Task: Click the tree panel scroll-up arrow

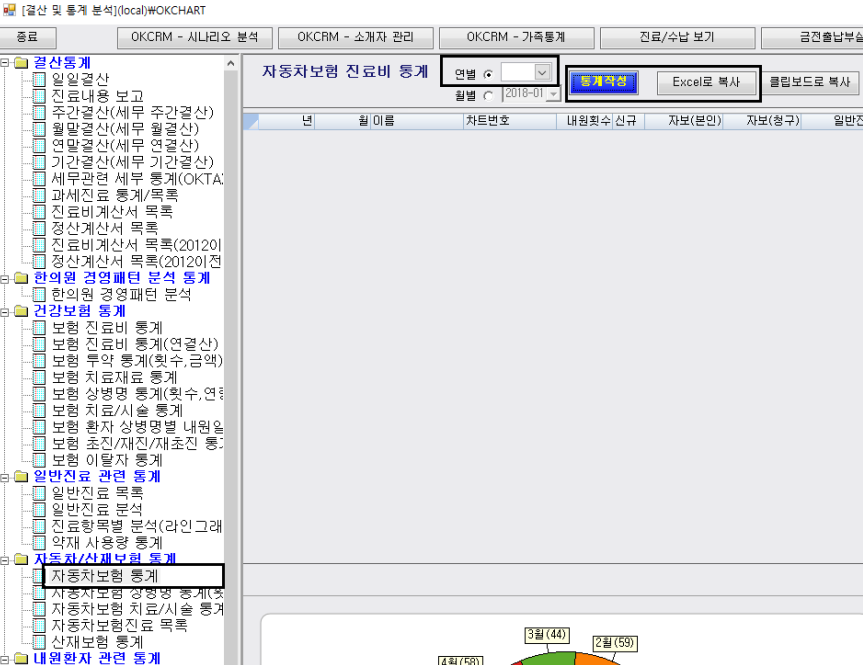Action: click(x=231, y=63)
